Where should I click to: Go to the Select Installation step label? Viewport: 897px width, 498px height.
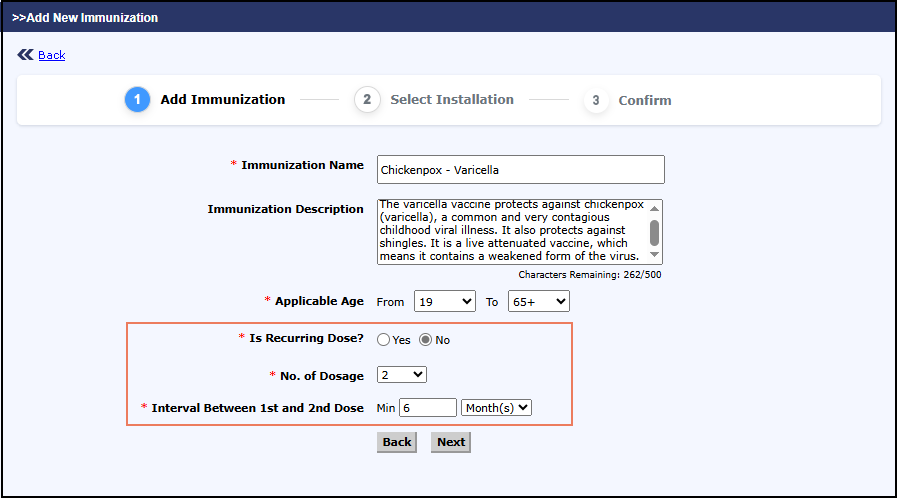pos(452,100)
